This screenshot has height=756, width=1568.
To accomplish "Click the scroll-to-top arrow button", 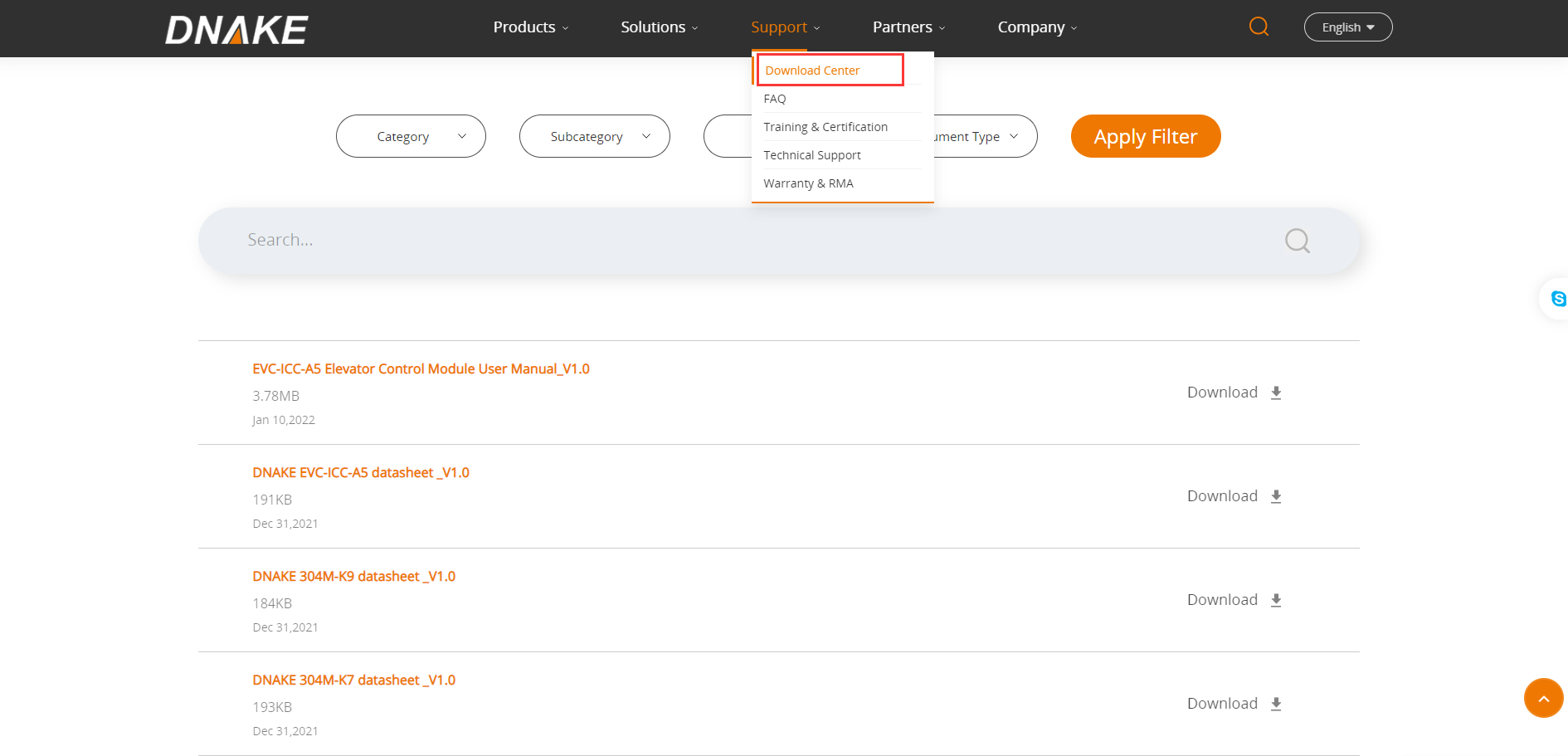I will pyautogui.click(x=1543, y=698).
